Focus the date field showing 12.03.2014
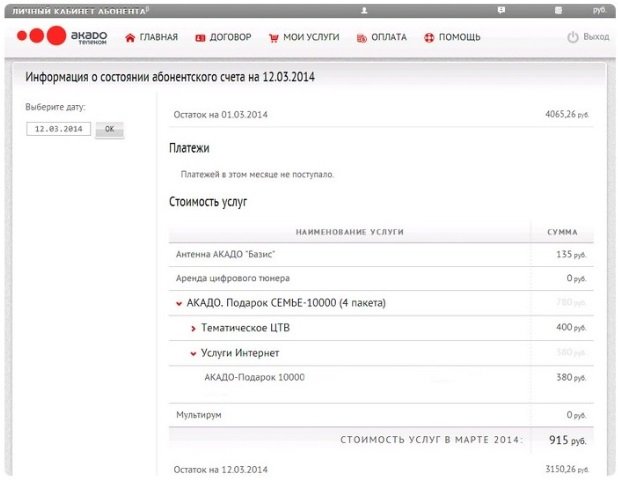This screenshot has width=618, height=483. coord(58,129)
